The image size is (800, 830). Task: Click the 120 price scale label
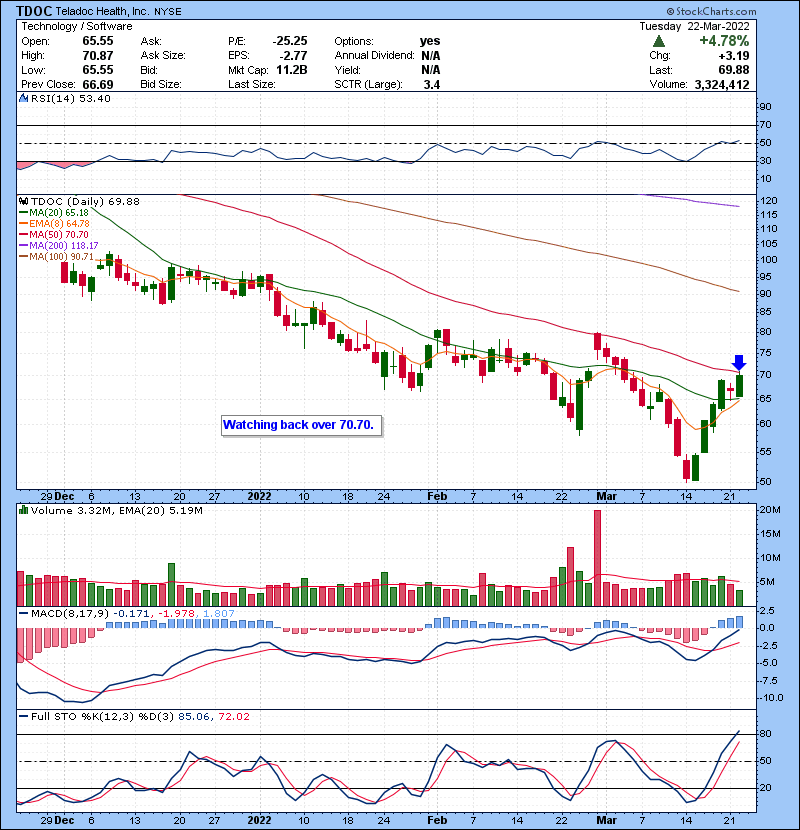[x=769, y=201]
